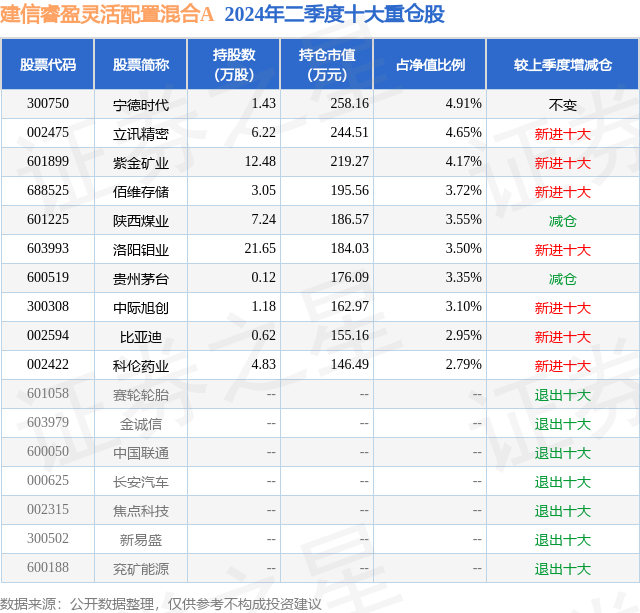Click the 持仓市值(万元) column header
The height and width of the screenshot is (613, 640).
327,64
